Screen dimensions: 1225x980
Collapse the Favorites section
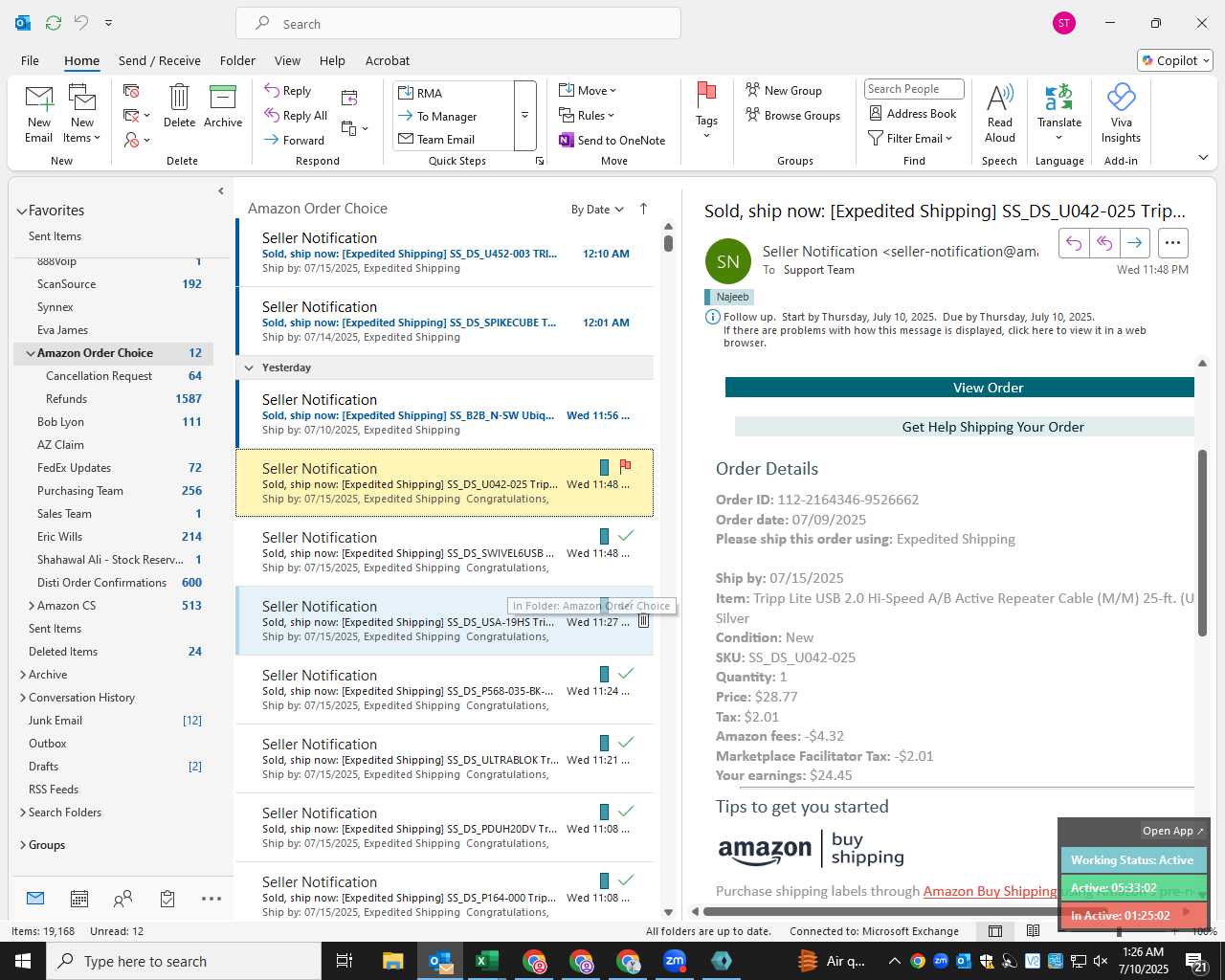tap(21, 212)
